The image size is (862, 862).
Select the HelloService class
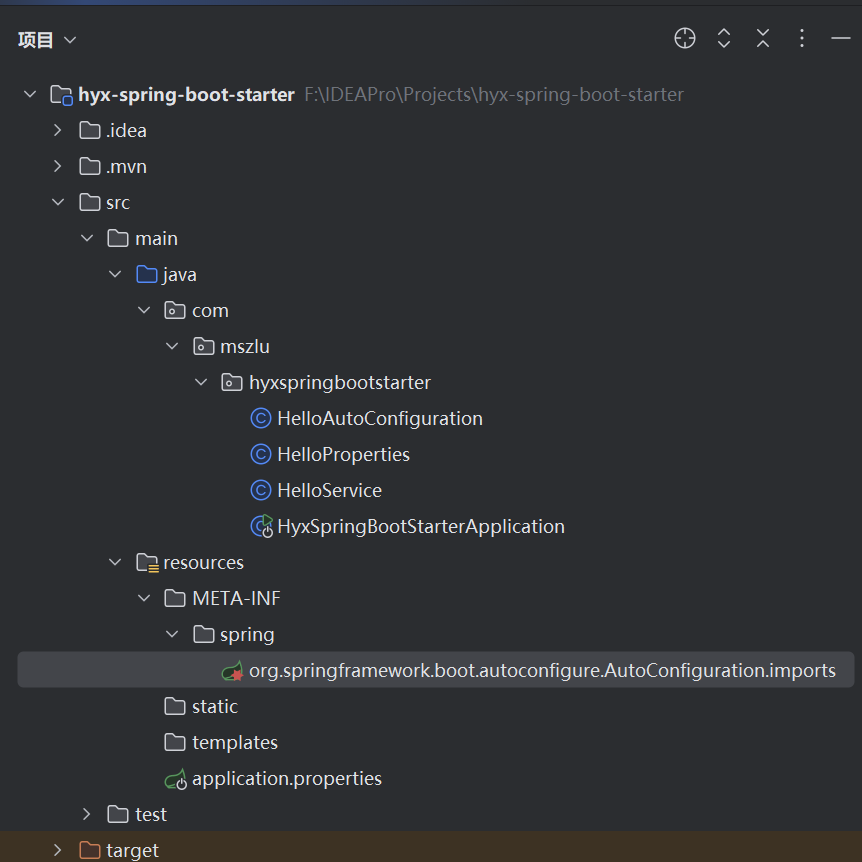(x=329, y=490)
